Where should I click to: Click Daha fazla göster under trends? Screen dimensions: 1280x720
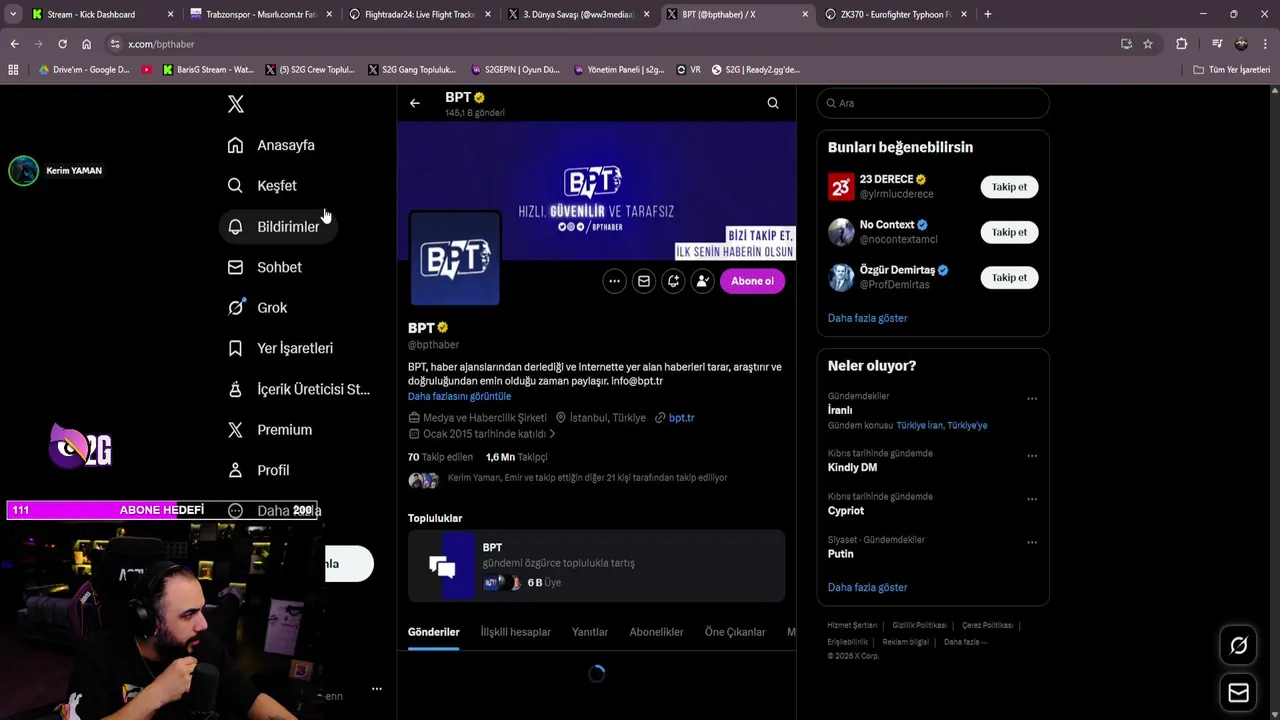point(867,588)
